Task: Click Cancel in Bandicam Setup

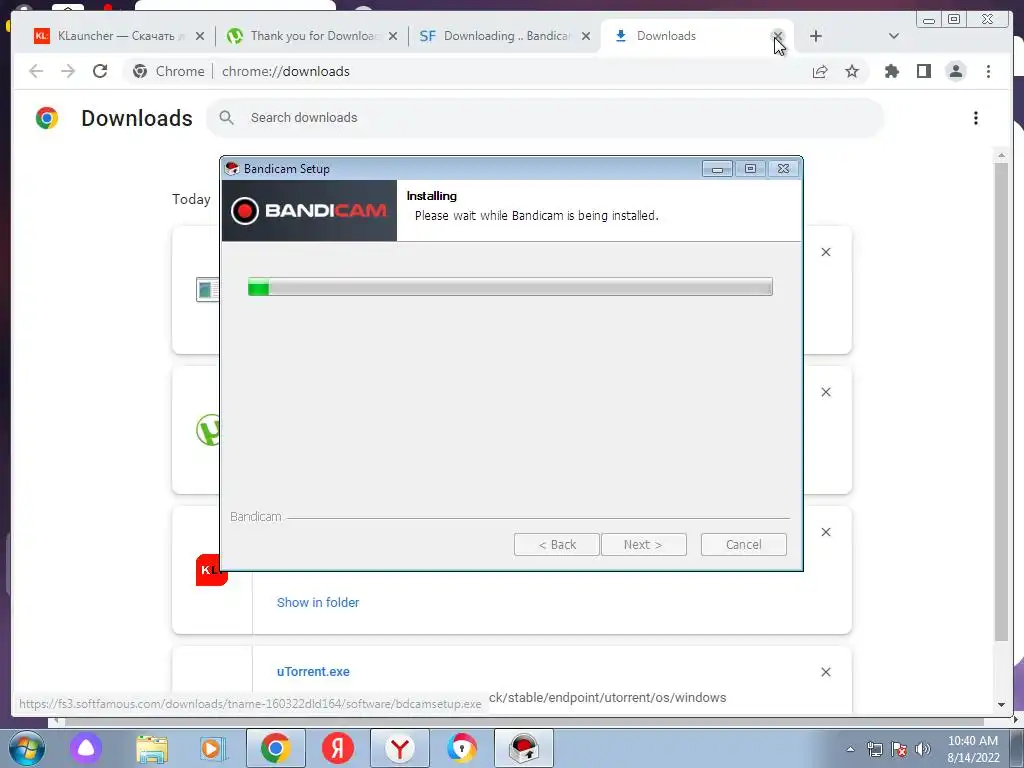Action: click(743, 545)
